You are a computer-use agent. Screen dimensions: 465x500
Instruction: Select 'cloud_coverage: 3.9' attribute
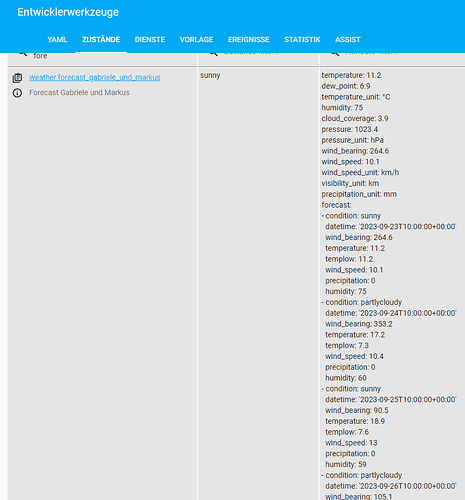tap(355, 118)
